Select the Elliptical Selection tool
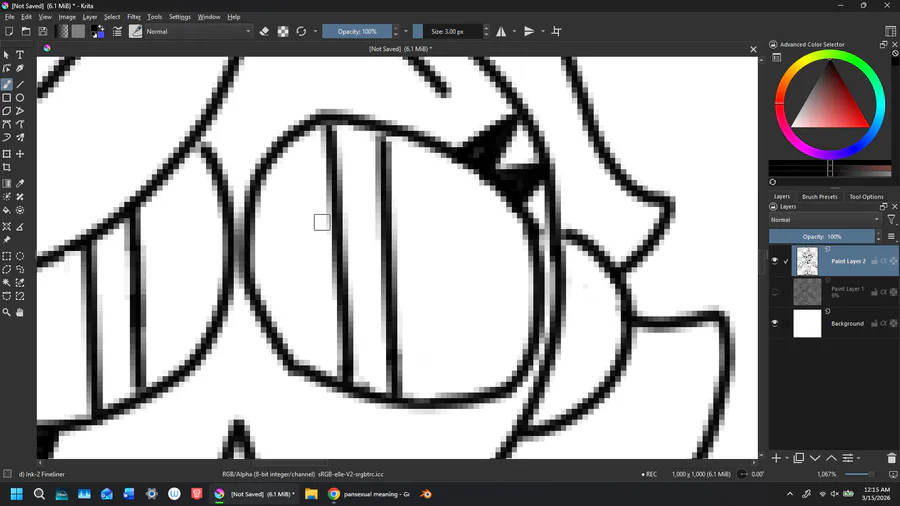900x506 pixels. (x=20, y=256)
